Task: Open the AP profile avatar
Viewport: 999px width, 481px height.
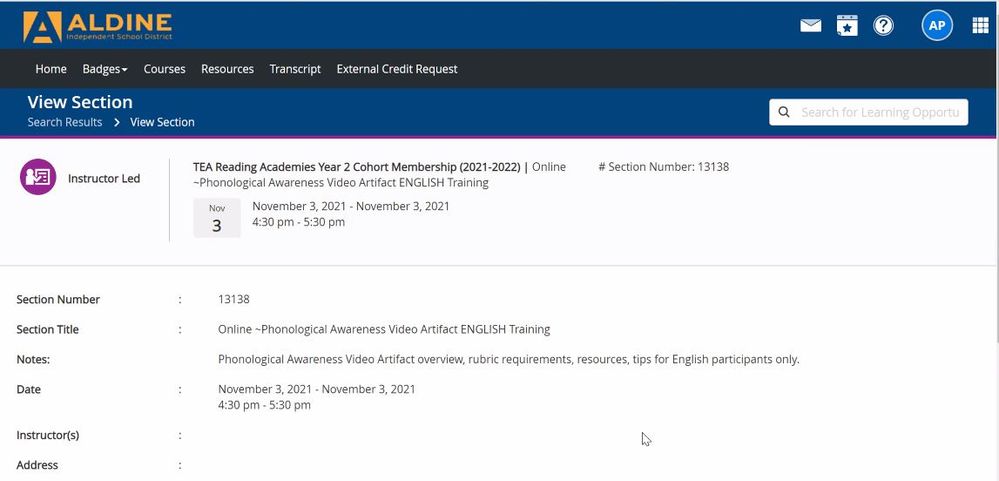Action: pos(937,26)
